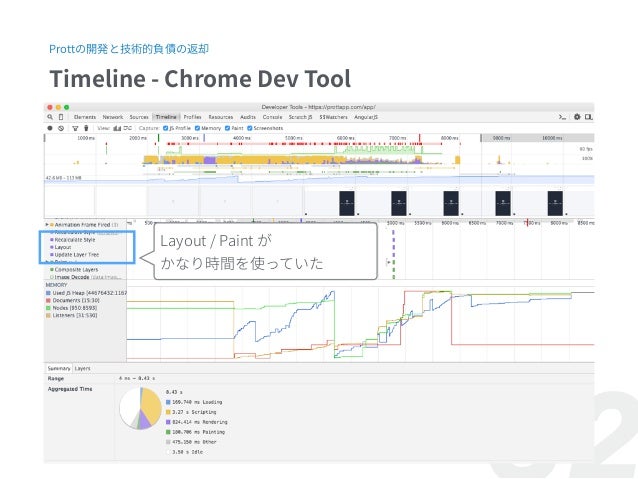Select the Recalculate Style record above Layout
The width and height of the screenshot is (638, 479).
click(x=74, y=240)
